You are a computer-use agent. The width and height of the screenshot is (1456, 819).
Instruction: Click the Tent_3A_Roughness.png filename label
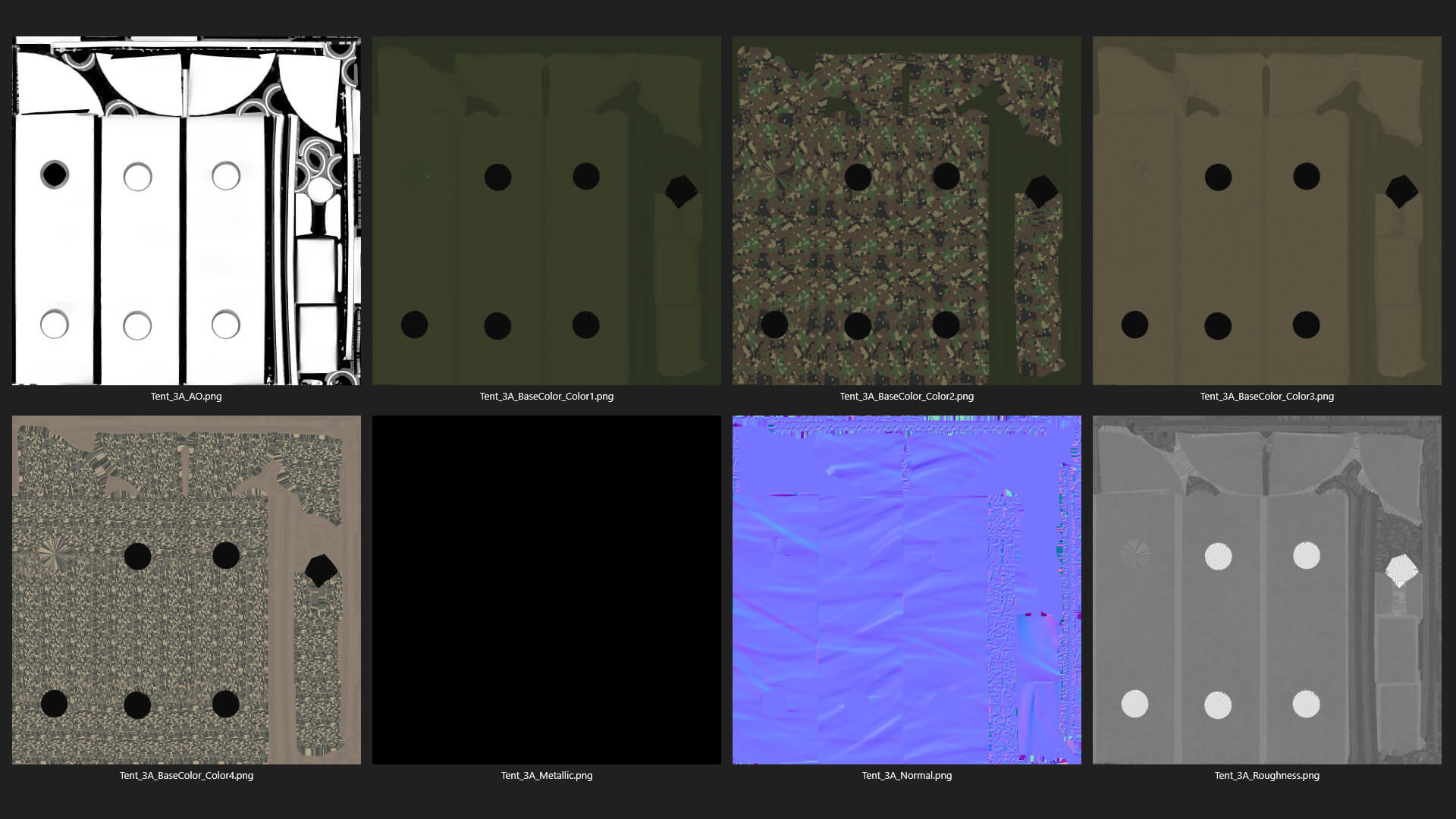[1266, 775]
